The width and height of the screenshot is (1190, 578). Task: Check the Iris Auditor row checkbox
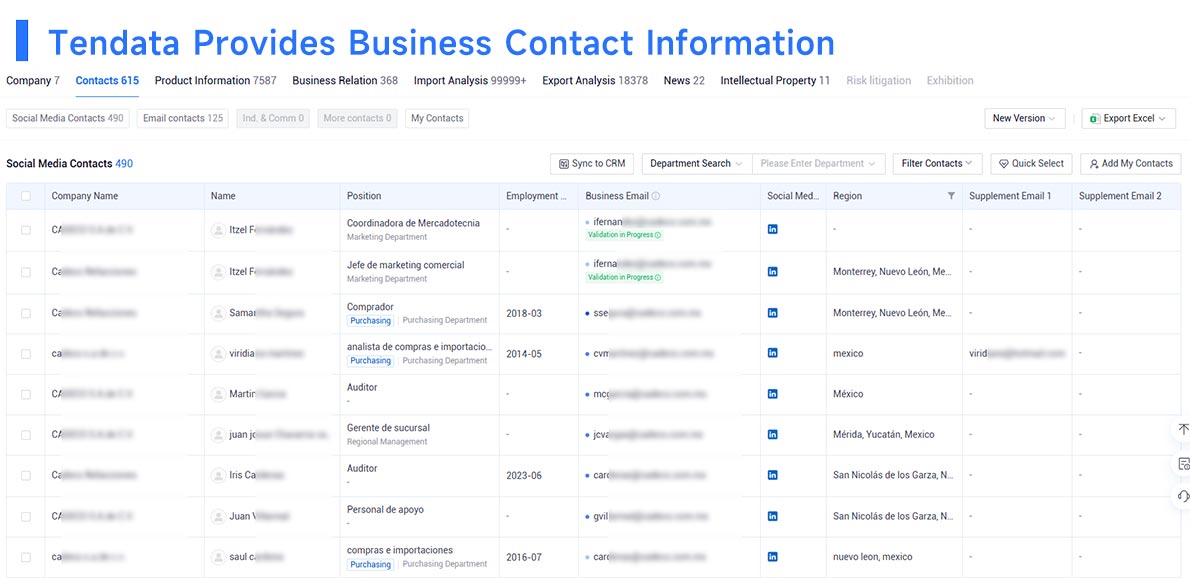[x=26, y=475]
